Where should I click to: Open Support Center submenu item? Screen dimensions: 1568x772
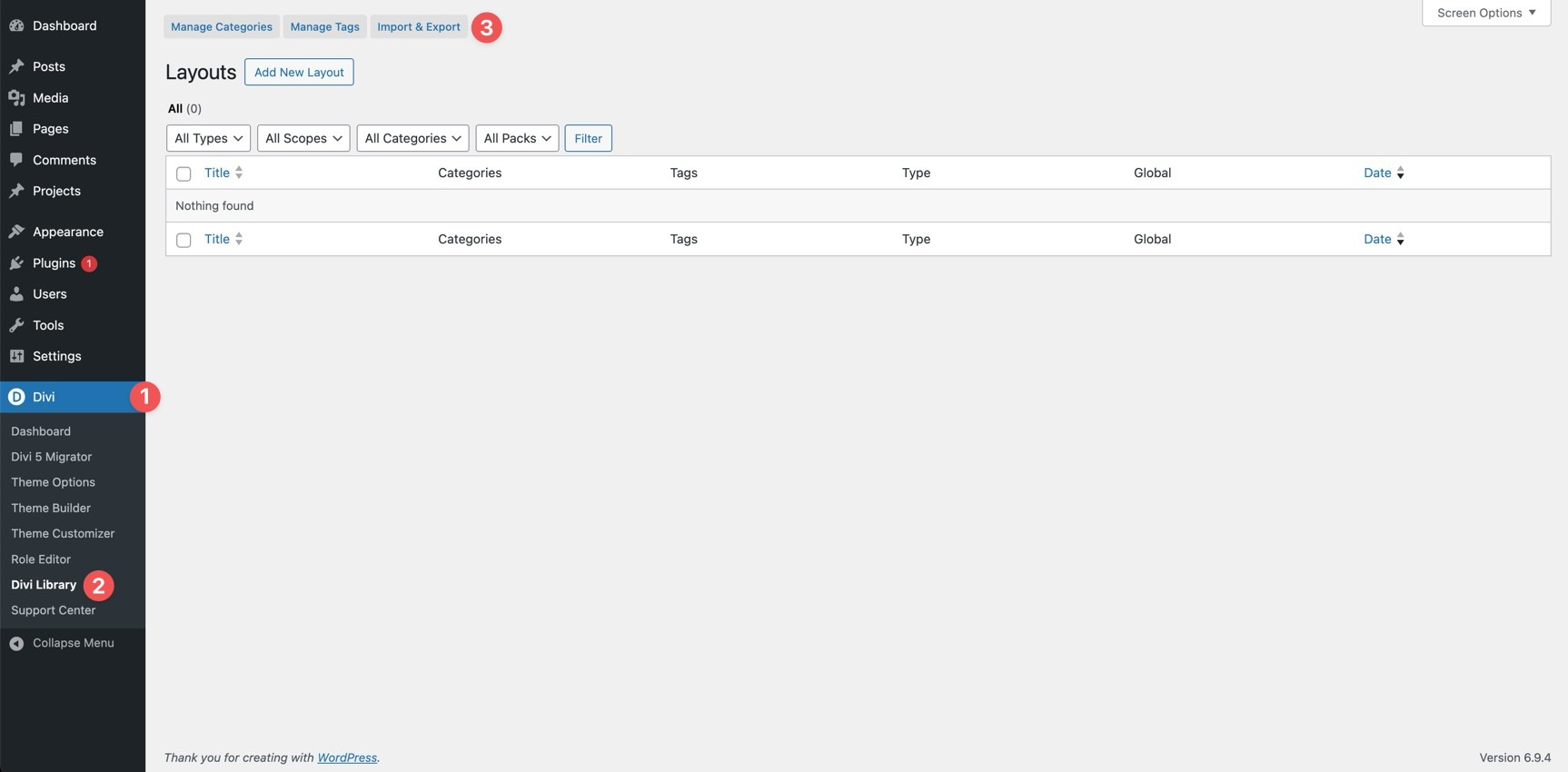pos(53,610)
